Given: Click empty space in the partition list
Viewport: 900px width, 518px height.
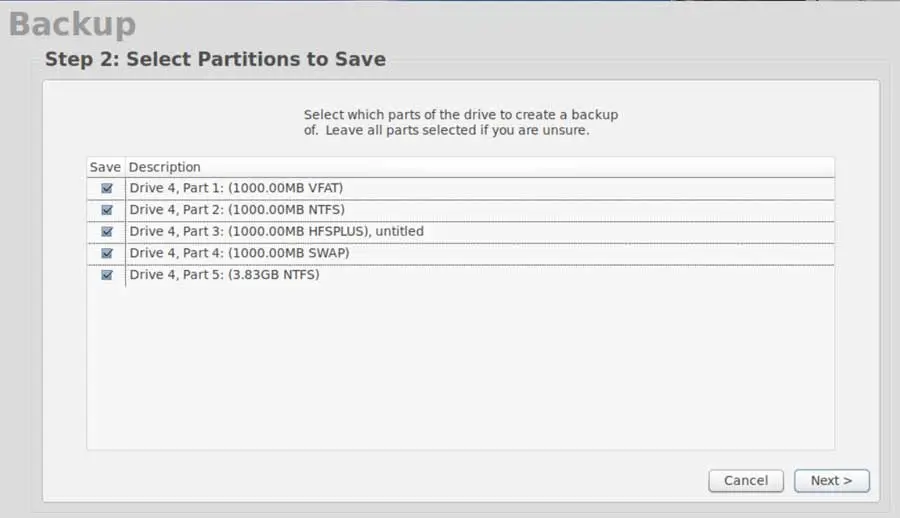Looking at the screenshot, I should click(x=460, y=370).
